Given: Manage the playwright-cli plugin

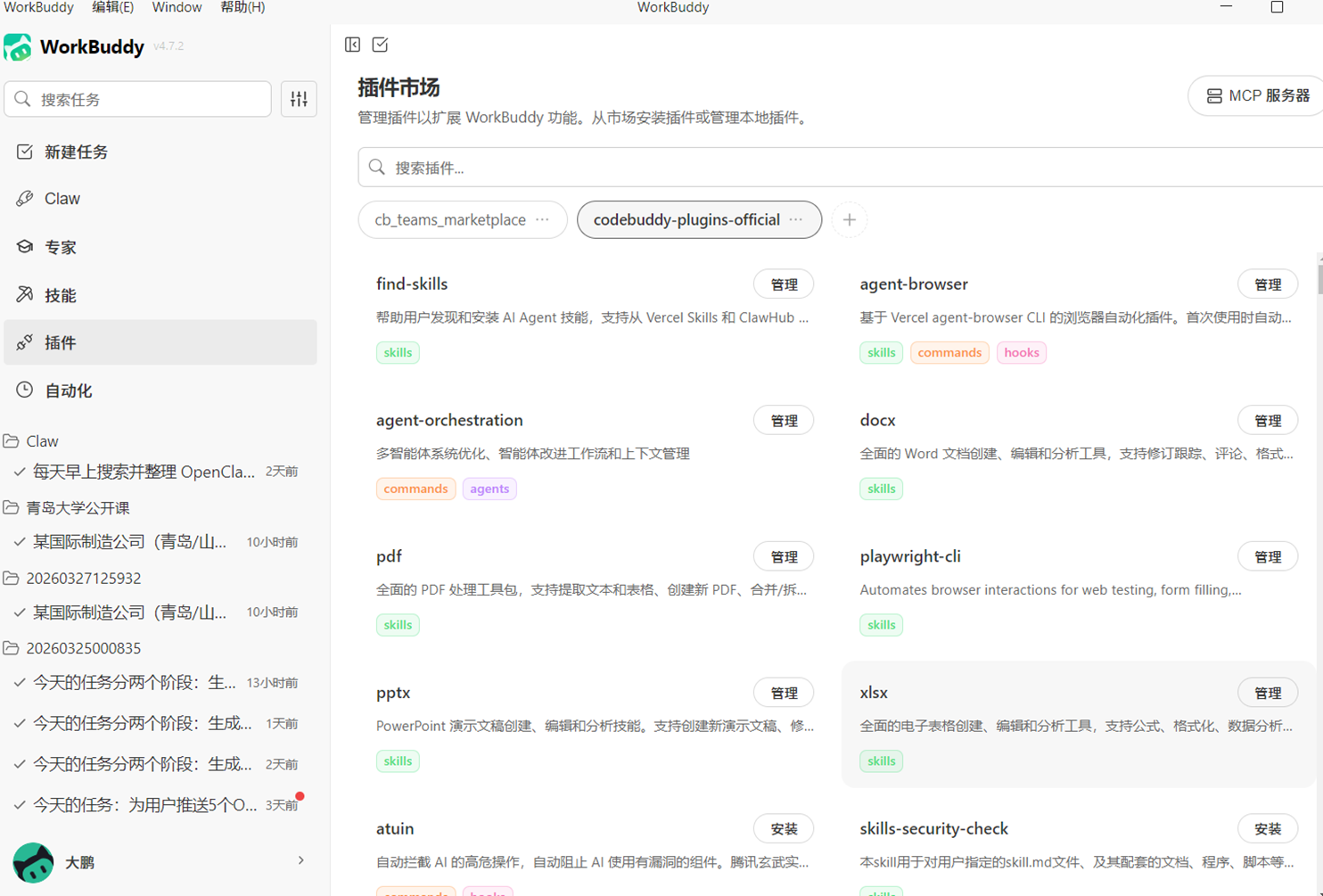Looking at the screenshot, I should 1268,557.
